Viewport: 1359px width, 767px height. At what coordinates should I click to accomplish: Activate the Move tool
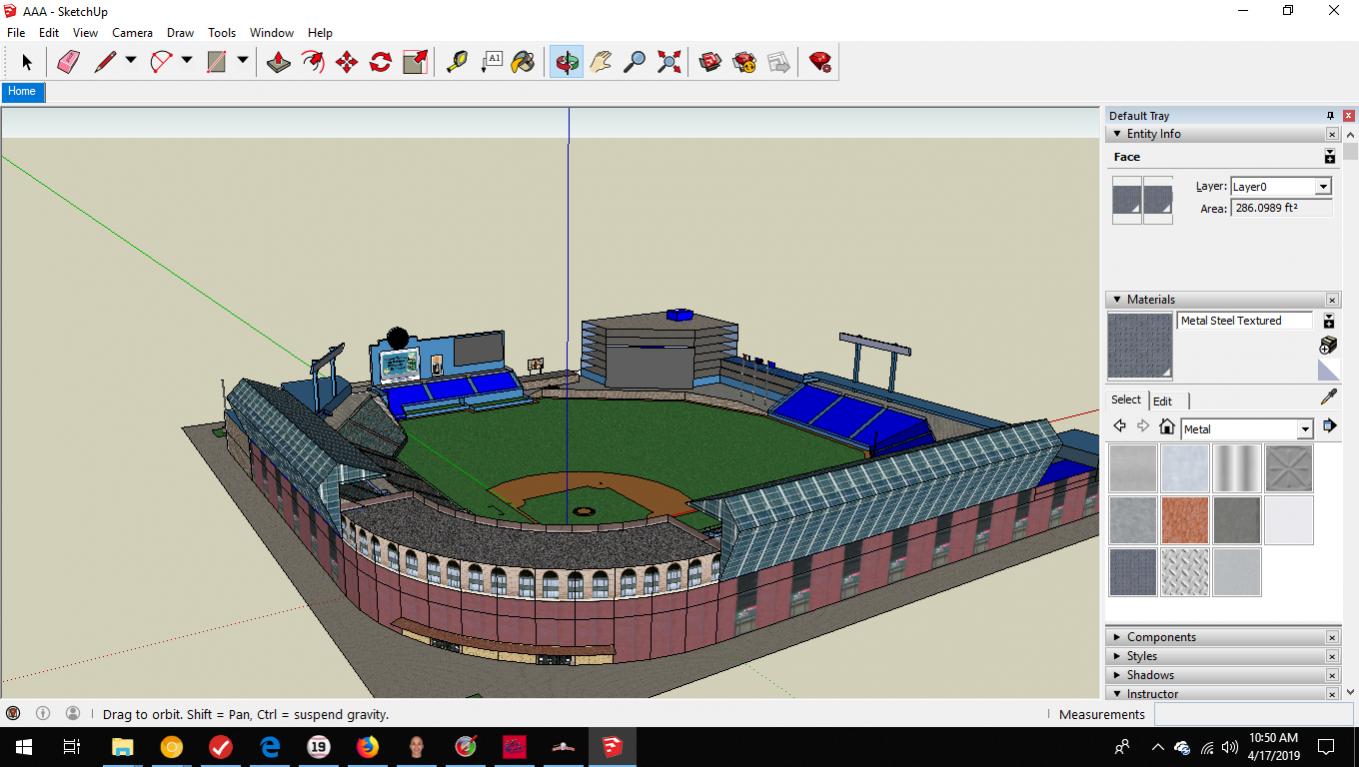click(347, 62)
